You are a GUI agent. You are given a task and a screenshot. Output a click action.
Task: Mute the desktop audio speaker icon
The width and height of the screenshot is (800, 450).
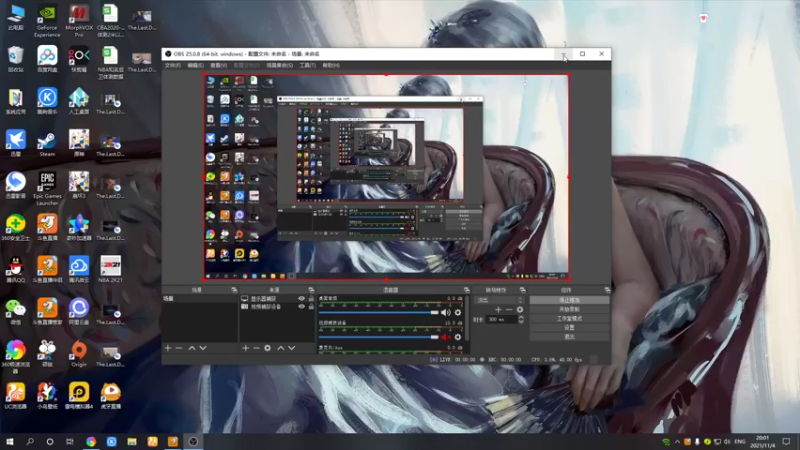pyautogui.click(x=445, y=312)
